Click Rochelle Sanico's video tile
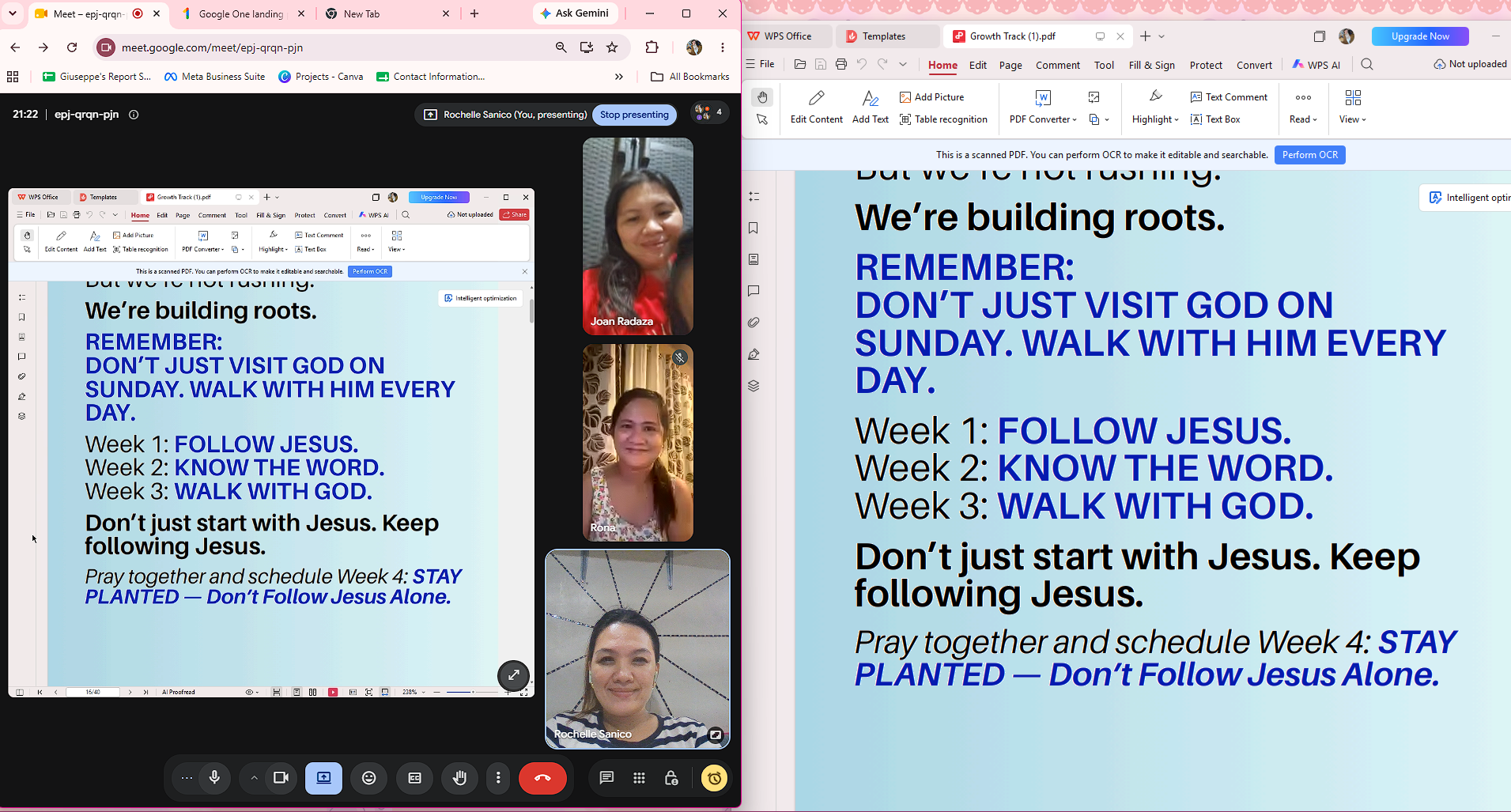 click(637, 649)
